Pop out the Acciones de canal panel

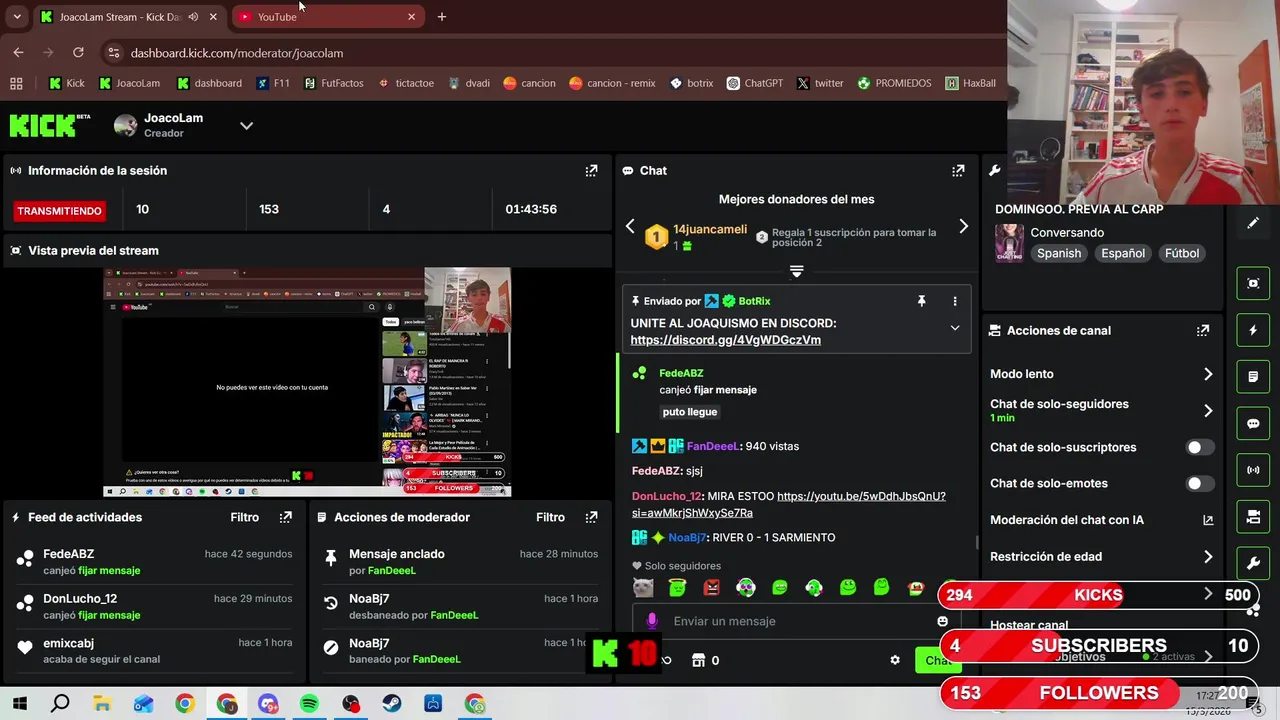(x=1203, y=330)
